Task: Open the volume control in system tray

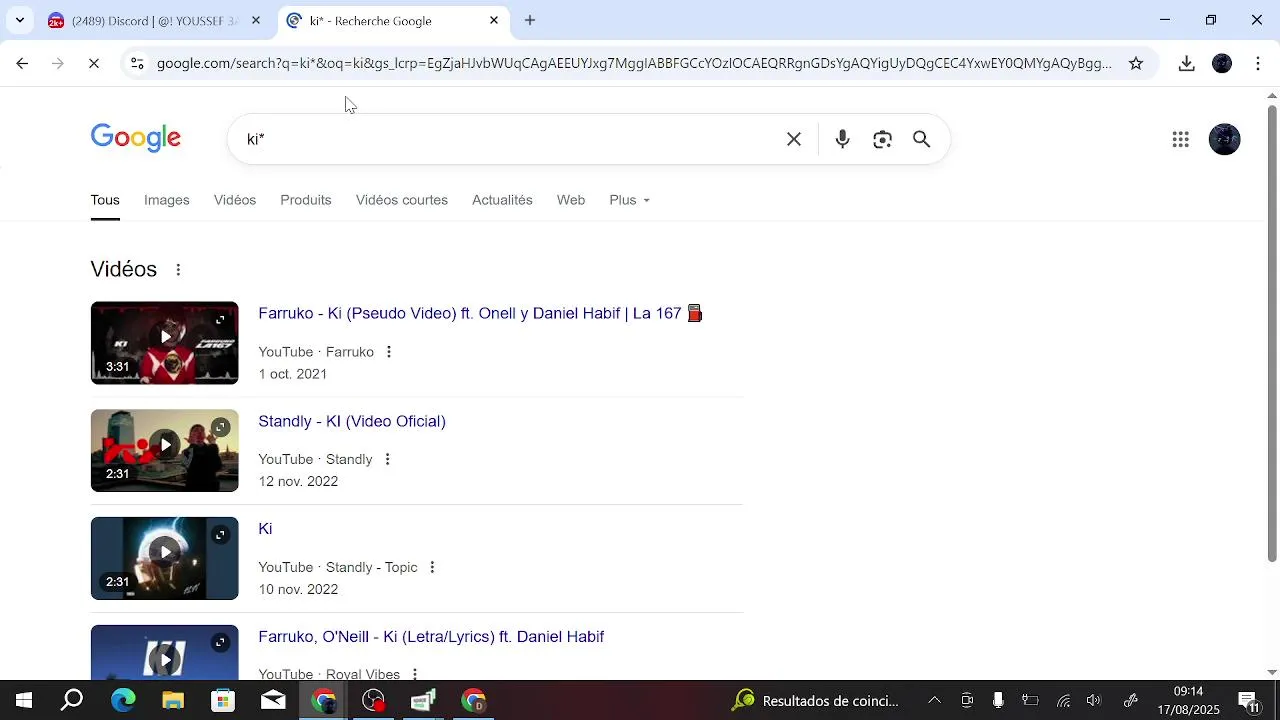Action: tap(1093, 700)
